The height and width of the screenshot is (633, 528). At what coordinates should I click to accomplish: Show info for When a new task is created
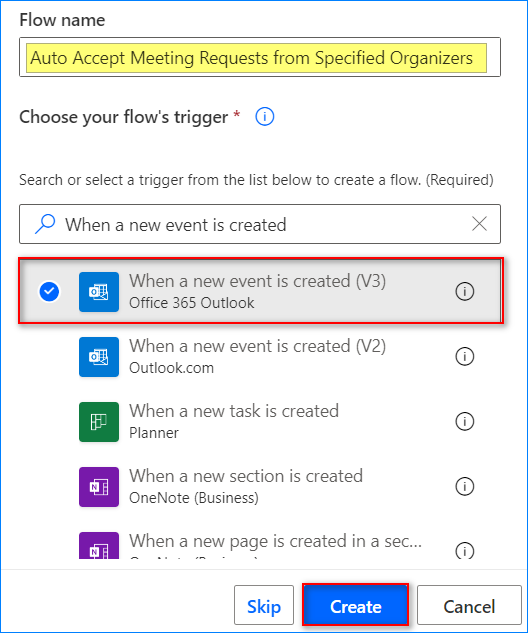coord(465,421)
